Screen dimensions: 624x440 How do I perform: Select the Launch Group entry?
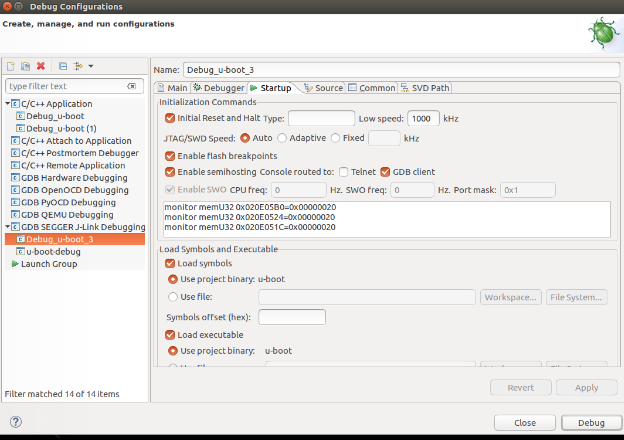(49, 264)
